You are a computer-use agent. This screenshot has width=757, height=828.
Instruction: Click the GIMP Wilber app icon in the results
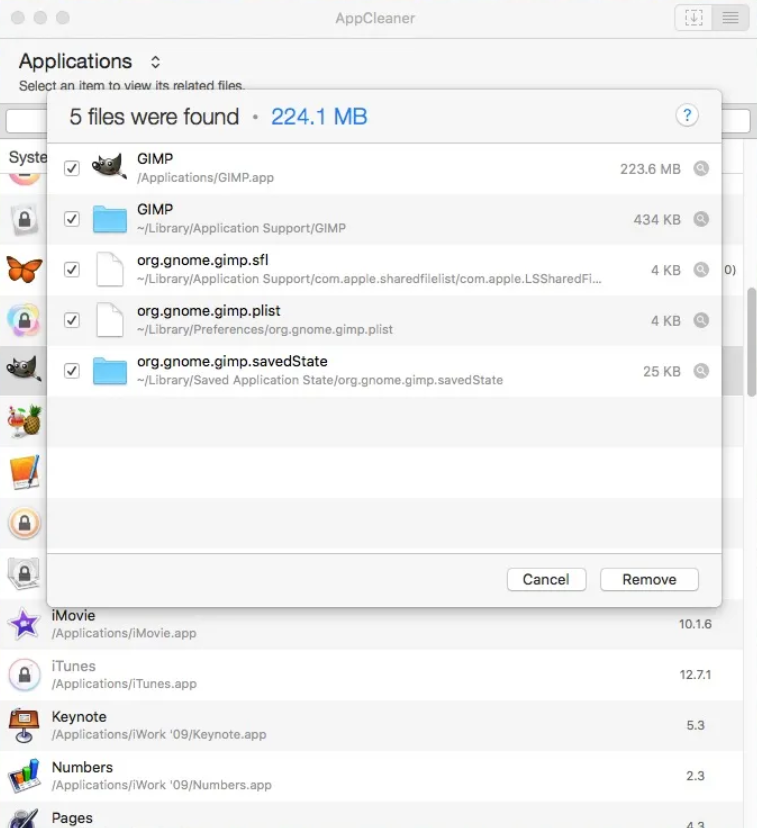(x=109, y=166)
